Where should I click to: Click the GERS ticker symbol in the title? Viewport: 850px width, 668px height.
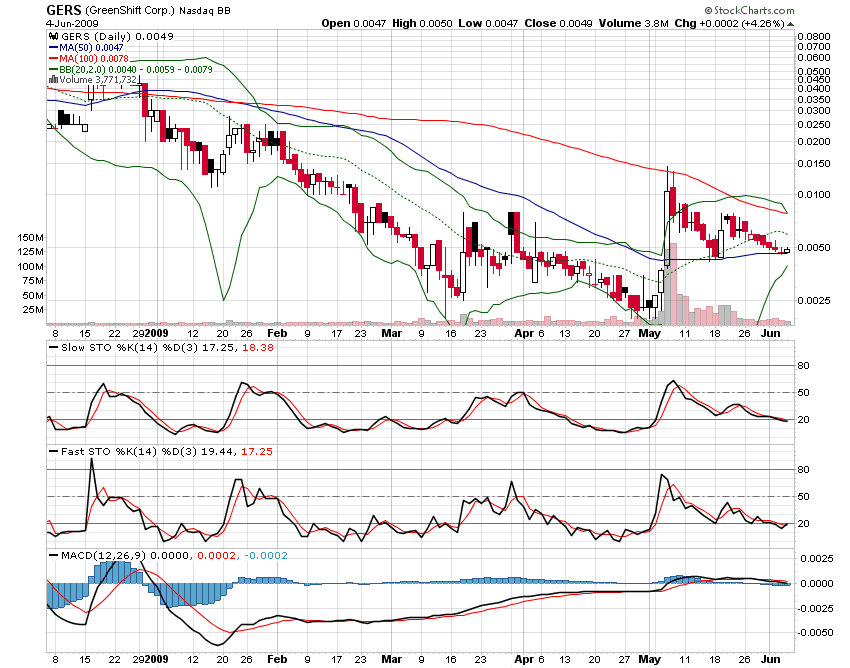63,10
